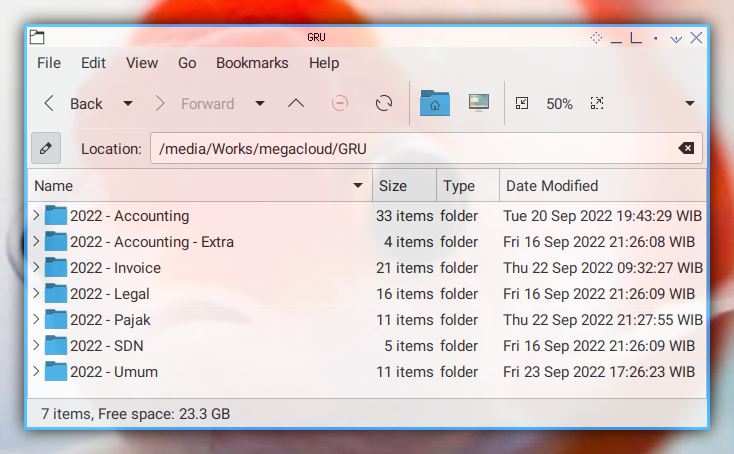Click the disabled Stop loading icon
This screenshot has height=454, width=734.
tap(340, 103)
